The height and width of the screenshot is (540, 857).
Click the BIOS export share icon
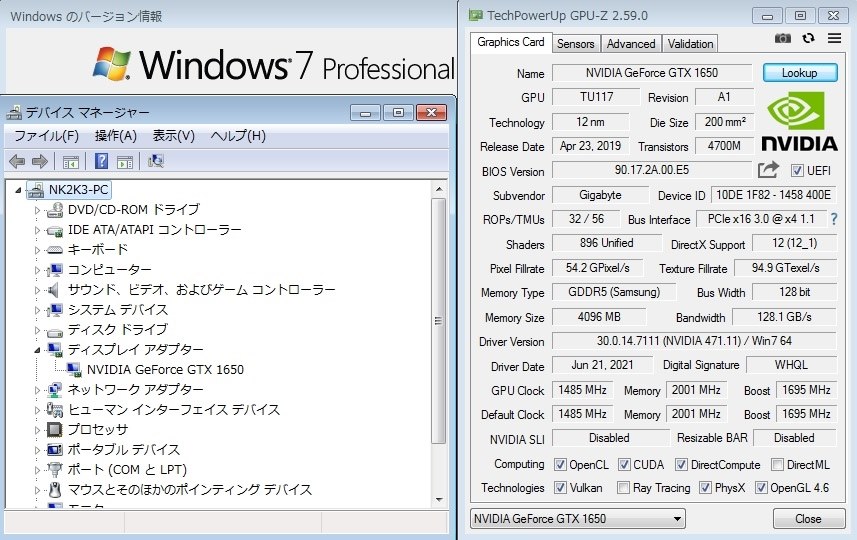pyautogui.click(x=768, y=170)
